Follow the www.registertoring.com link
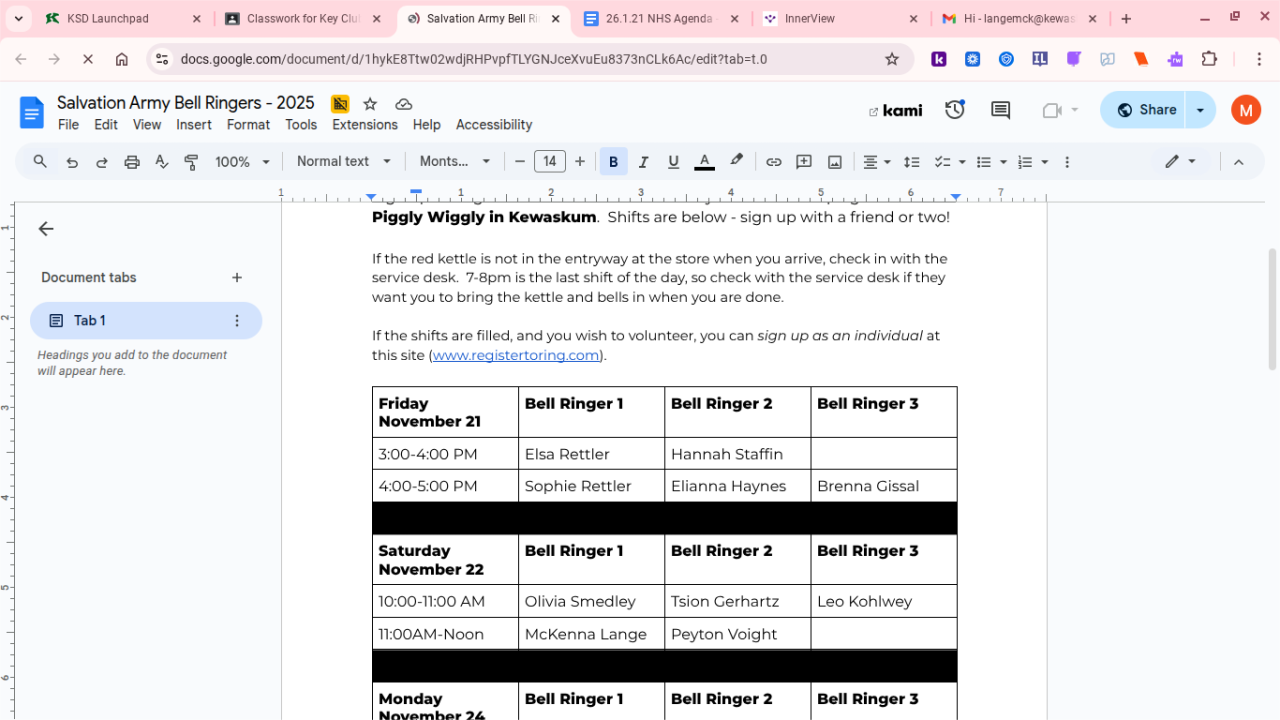Image resolution: width=1280 pixels, height=720 pixels. [516, 355]
